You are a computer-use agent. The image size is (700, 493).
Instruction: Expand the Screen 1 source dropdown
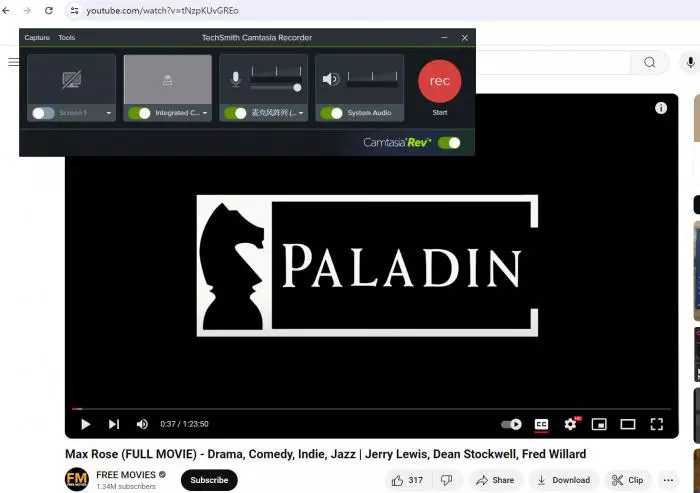108,113
